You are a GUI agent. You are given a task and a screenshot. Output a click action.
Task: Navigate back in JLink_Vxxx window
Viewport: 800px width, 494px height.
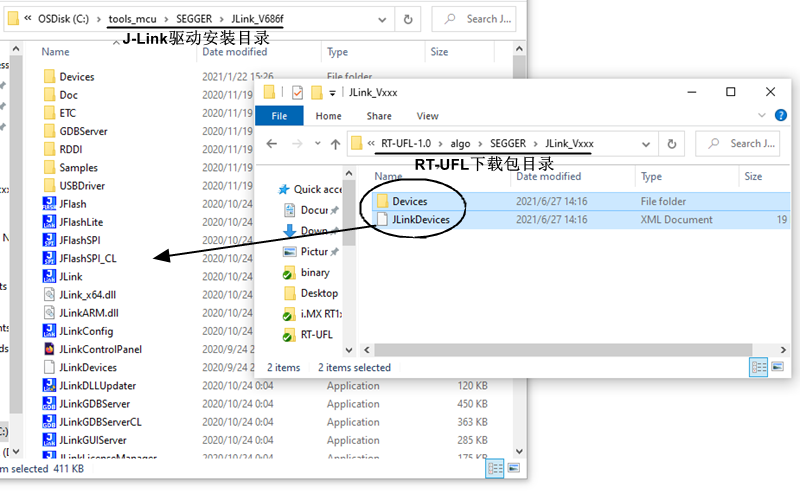tap(271, 144)
